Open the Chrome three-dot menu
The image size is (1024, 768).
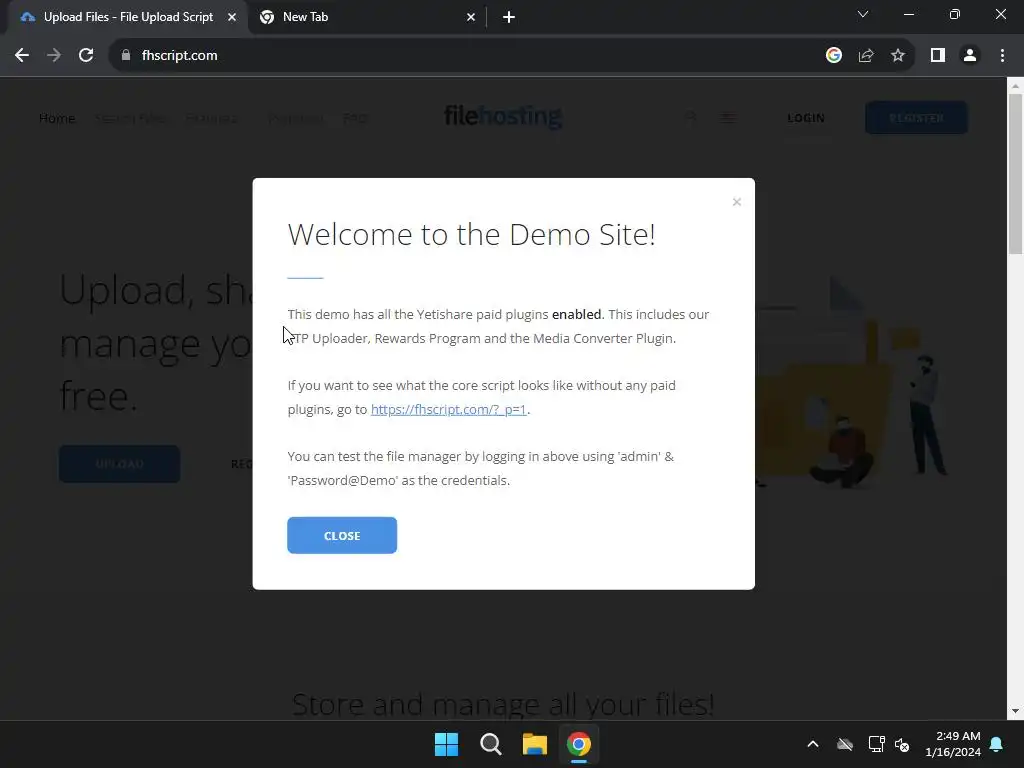coord(1002,56)
